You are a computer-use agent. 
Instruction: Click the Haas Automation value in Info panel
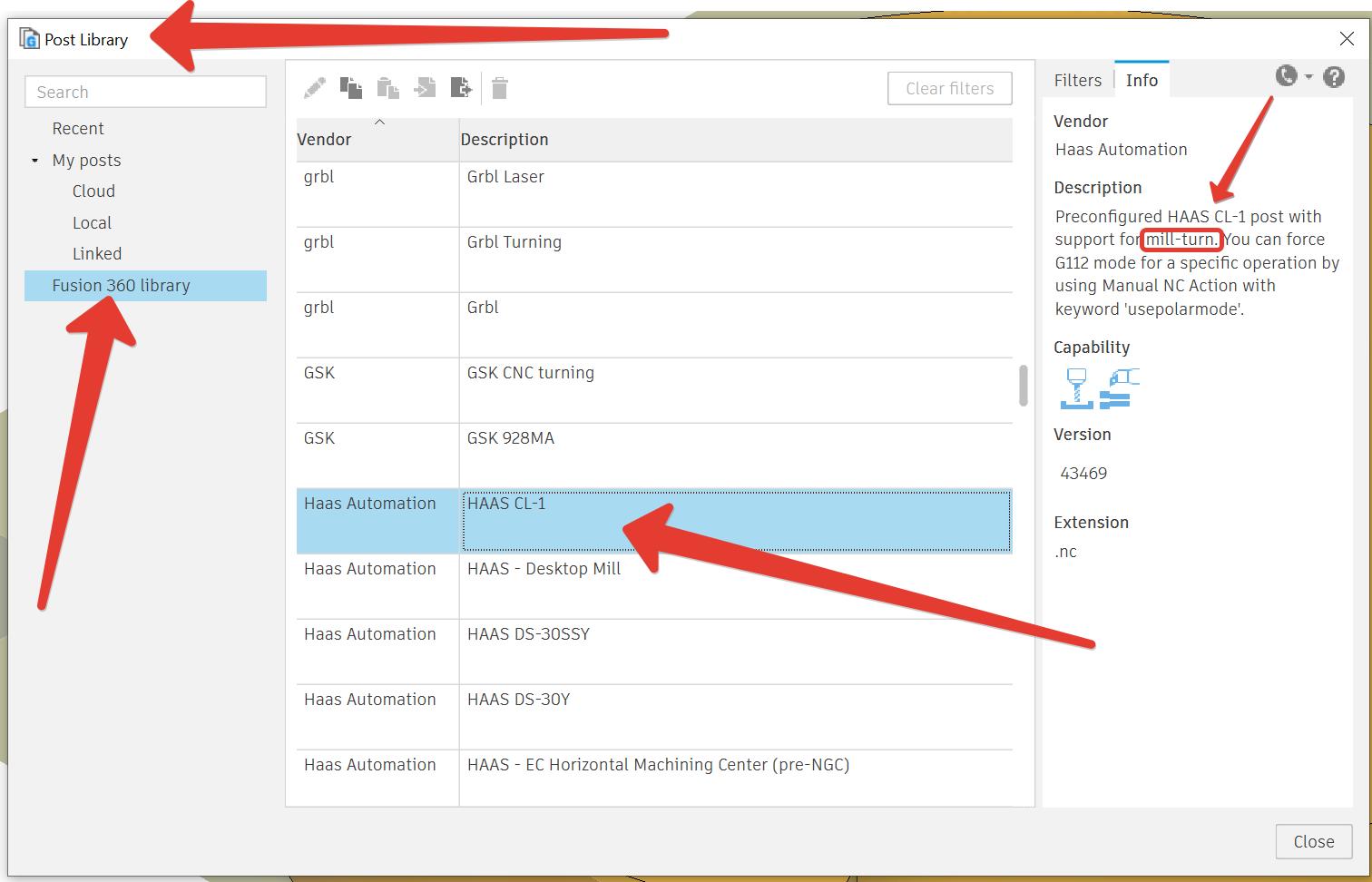(1121, 150)
